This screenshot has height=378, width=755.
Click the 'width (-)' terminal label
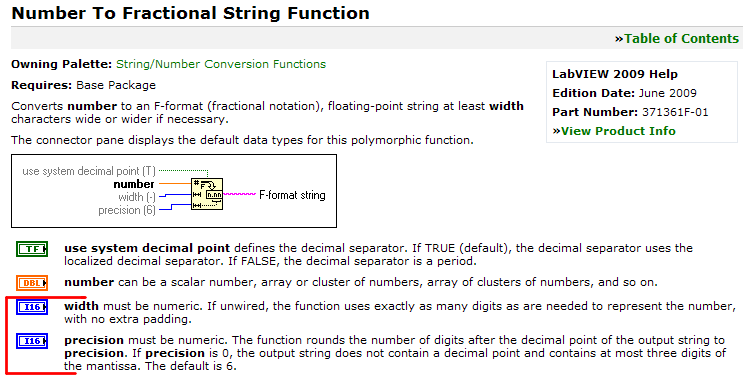tap(137, 197)
